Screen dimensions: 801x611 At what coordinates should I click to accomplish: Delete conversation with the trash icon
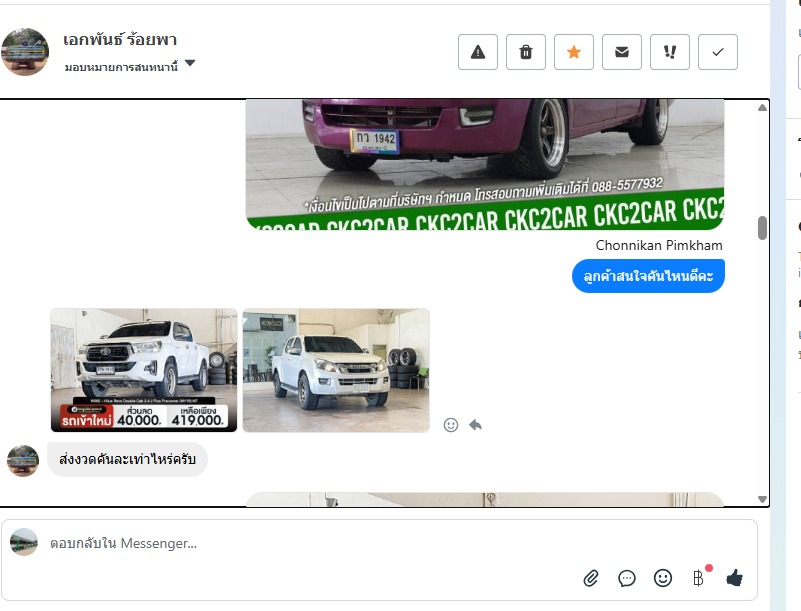click(526, 52)
